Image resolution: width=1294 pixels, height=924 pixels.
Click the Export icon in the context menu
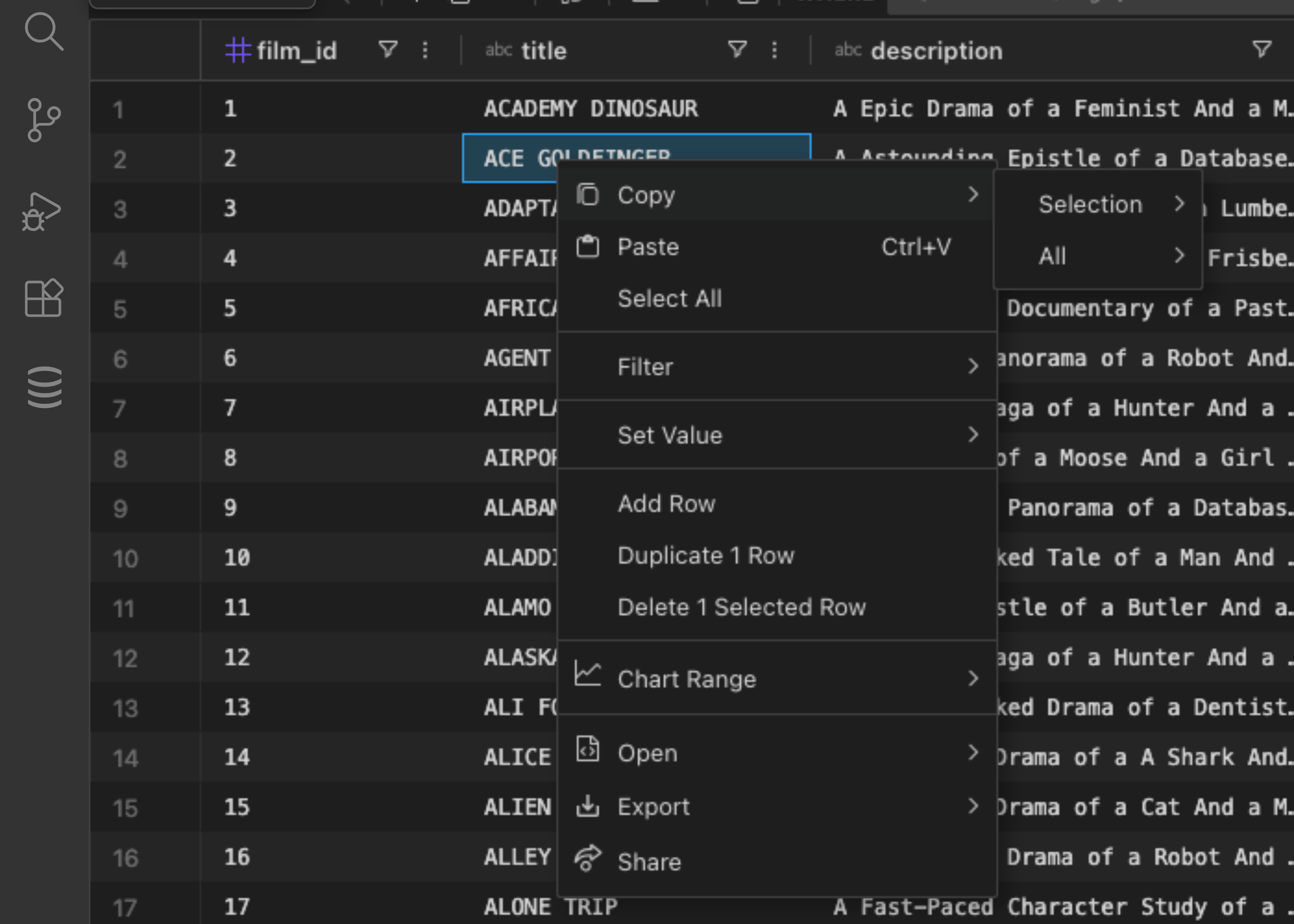[587, 806]
